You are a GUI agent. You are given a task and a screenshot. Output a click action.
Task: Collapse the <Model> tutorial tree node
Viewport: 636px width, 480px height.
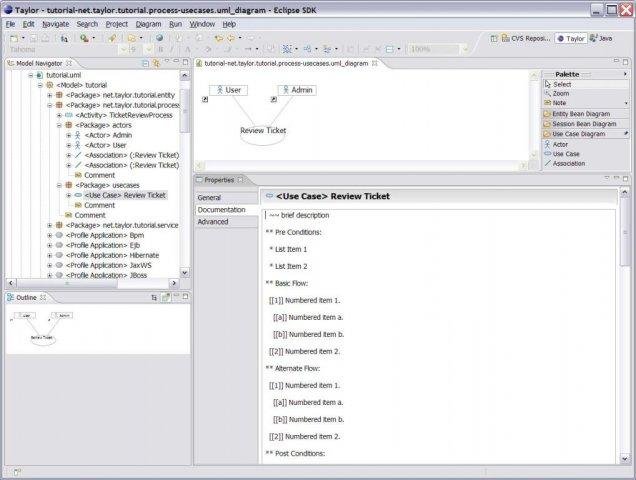click(40, 85)
